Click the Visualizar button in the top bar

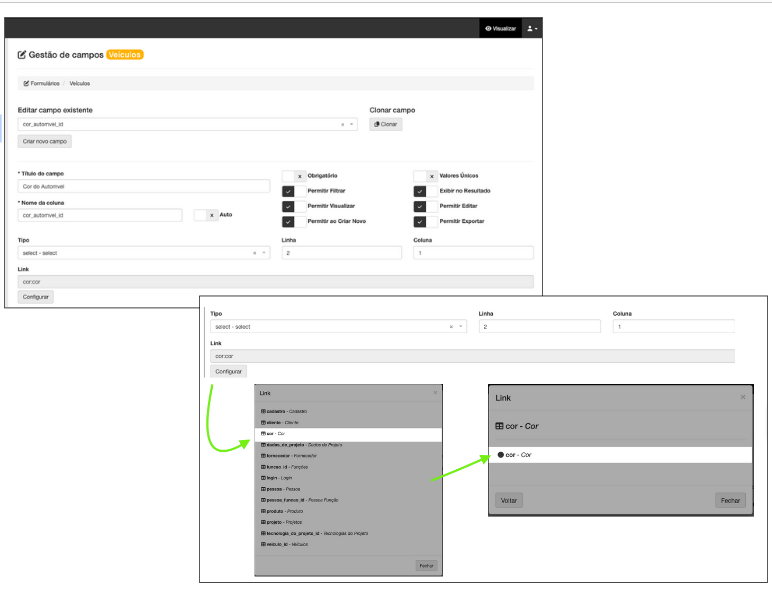[500, 29]
